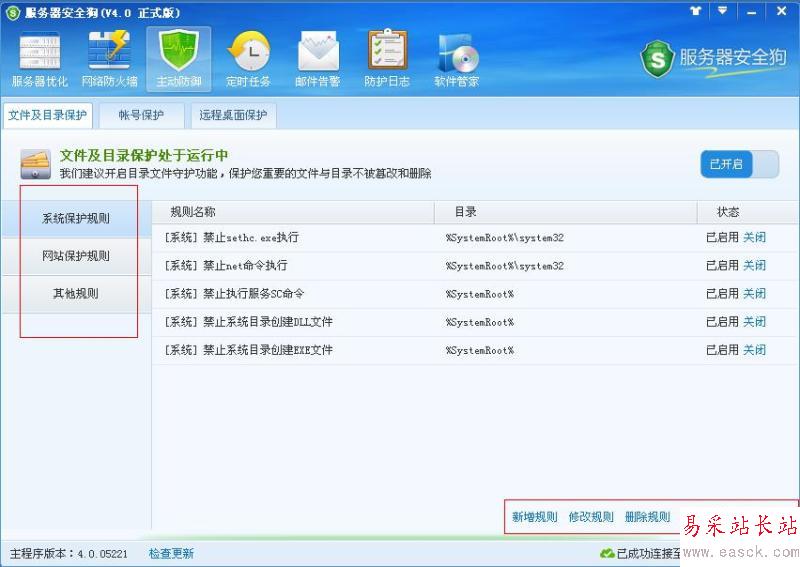Click the 服务器安全狗 shield logo at right
This screenshot has width=800, height=567.
[658, 59]
